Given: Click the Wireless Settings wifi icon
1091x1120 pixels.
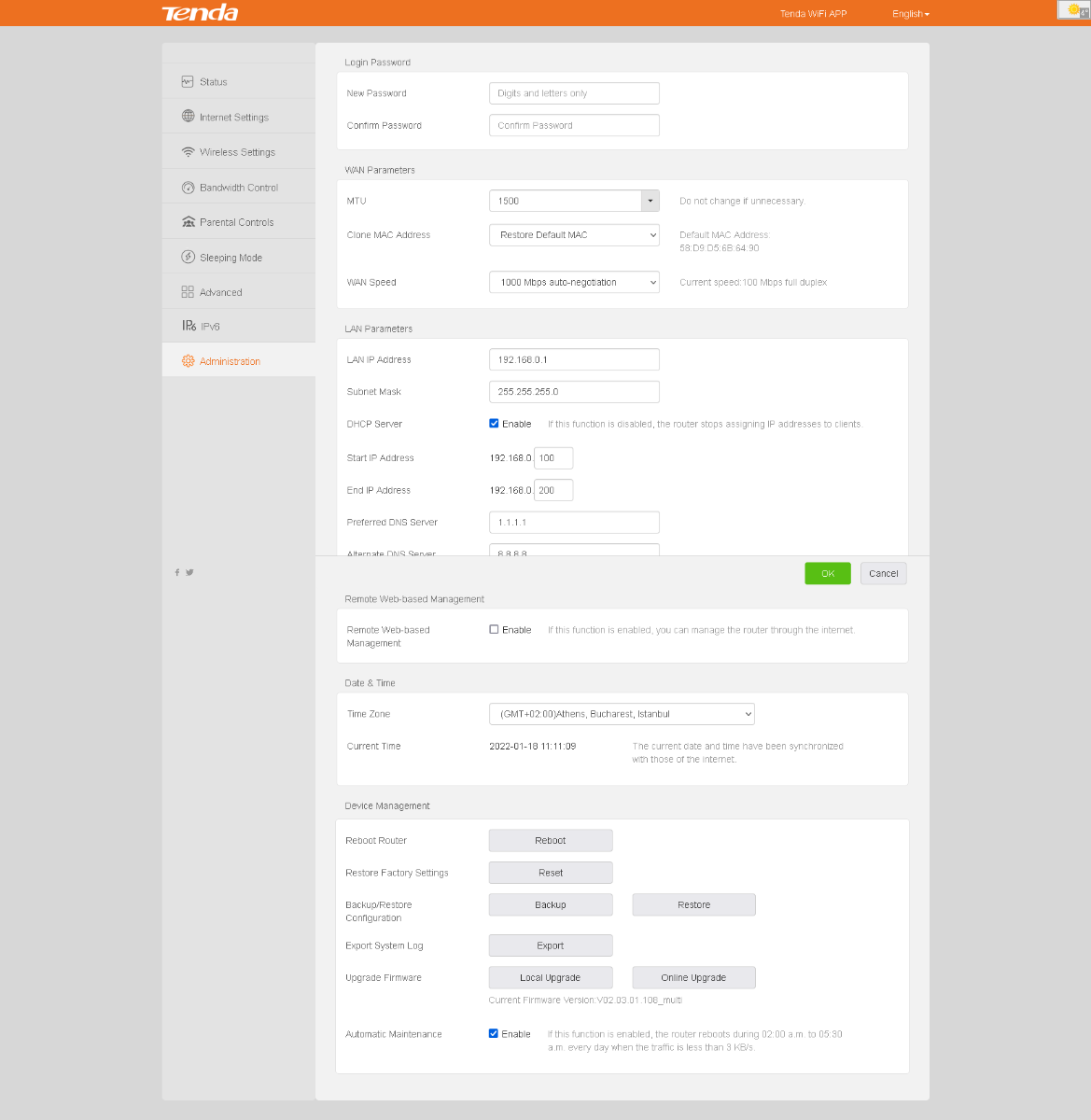Looking at the screenshot, I should click(188, 152).
